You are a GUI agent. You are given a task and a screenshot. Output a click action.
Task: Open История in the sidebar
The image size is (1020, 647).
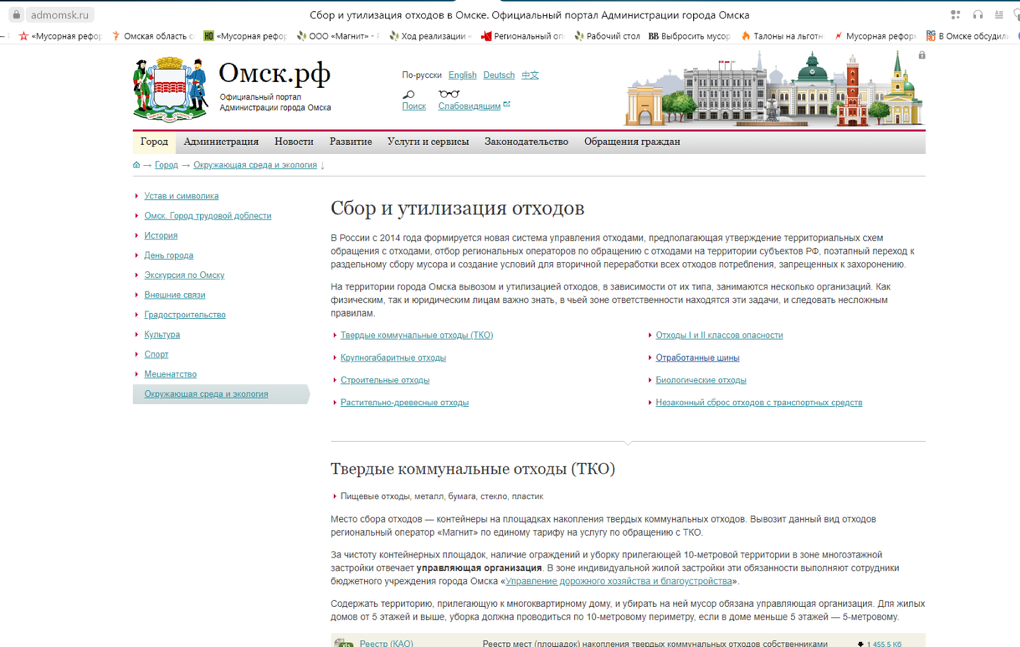click(161, 235)
